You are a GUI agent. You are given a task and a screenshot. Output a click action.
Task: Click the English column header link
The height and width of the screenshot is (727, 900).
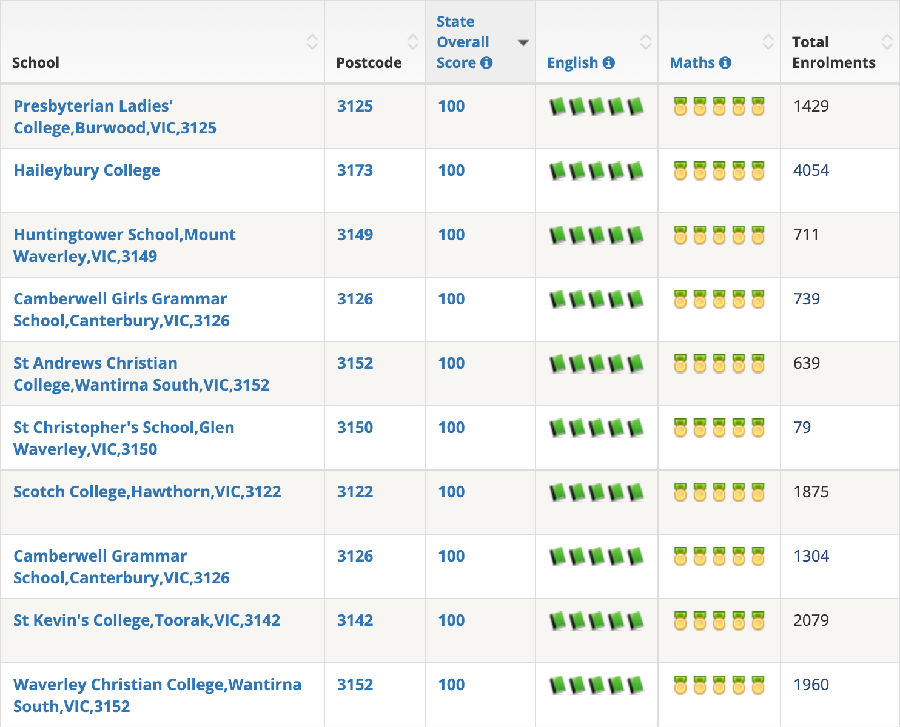[572, 63]
